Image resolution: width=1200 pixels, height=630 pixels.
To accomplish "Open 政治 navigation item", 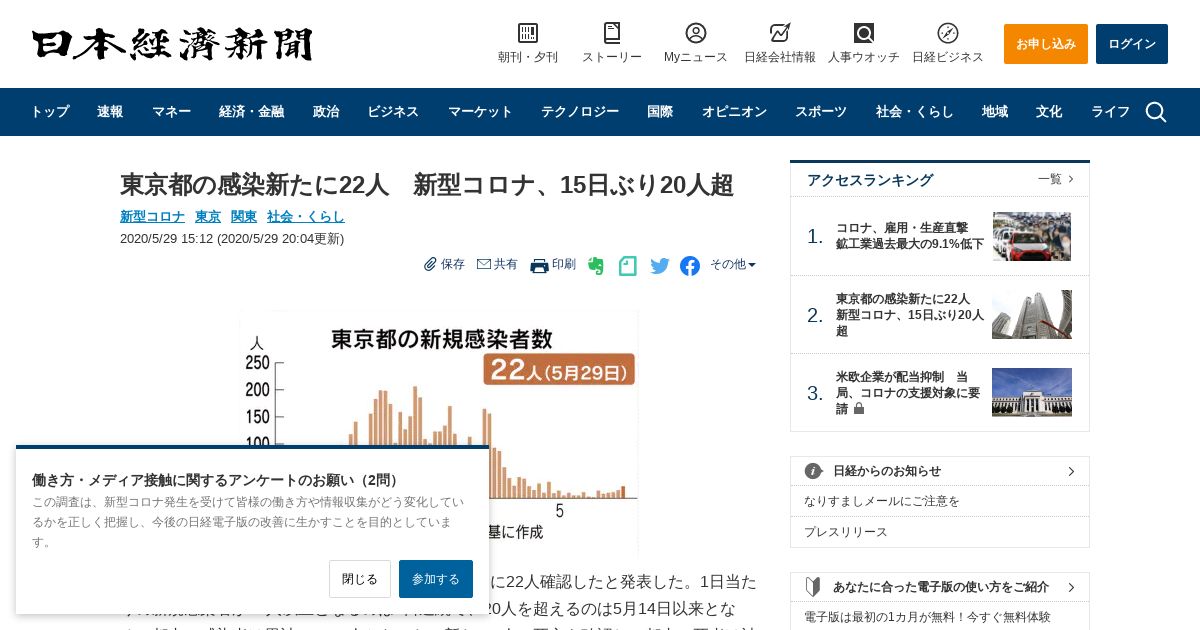I will click(326, 112).
